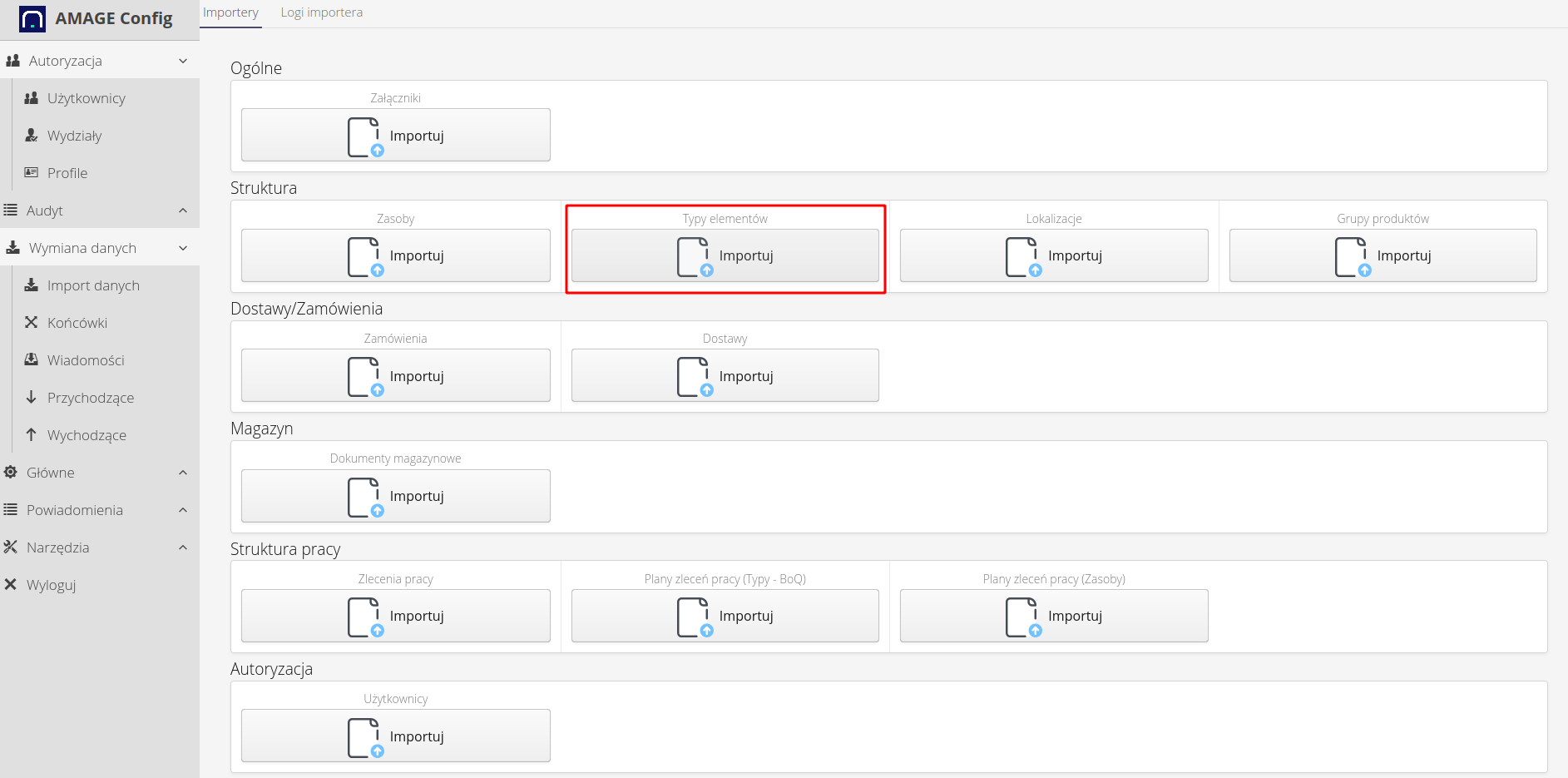1568x778 pixels.
Task: Select the Importery tab
Action: pyautogui.click(x=230, y=12)
